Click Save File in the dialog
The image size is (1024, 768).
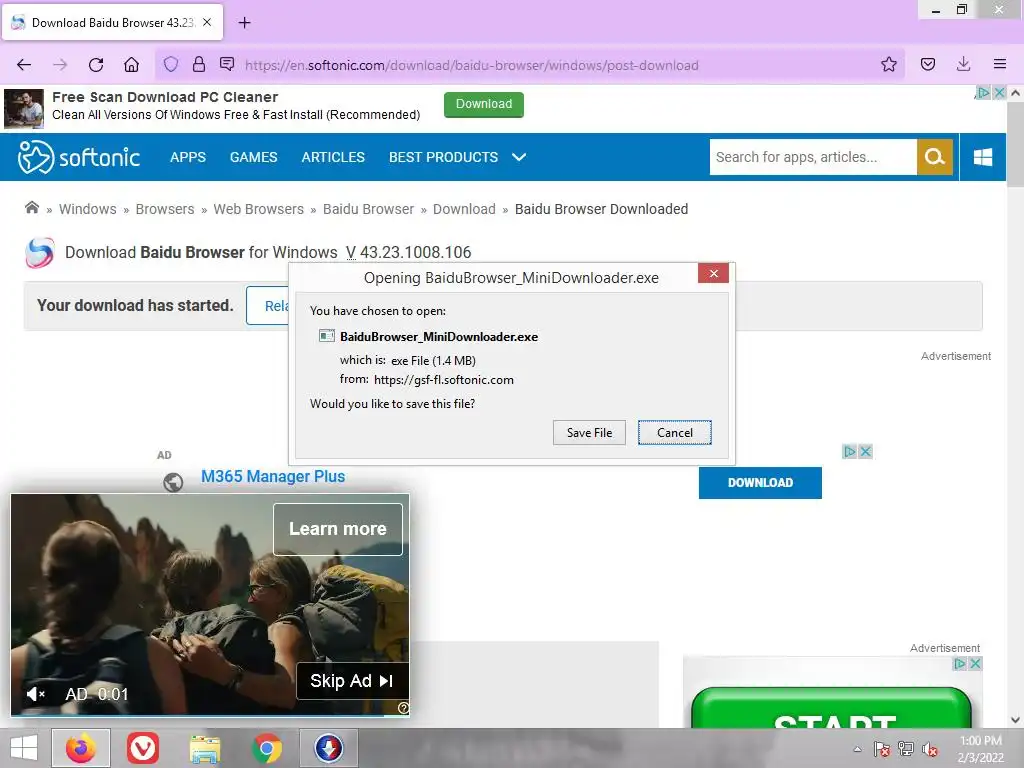(x=589, y=432)
